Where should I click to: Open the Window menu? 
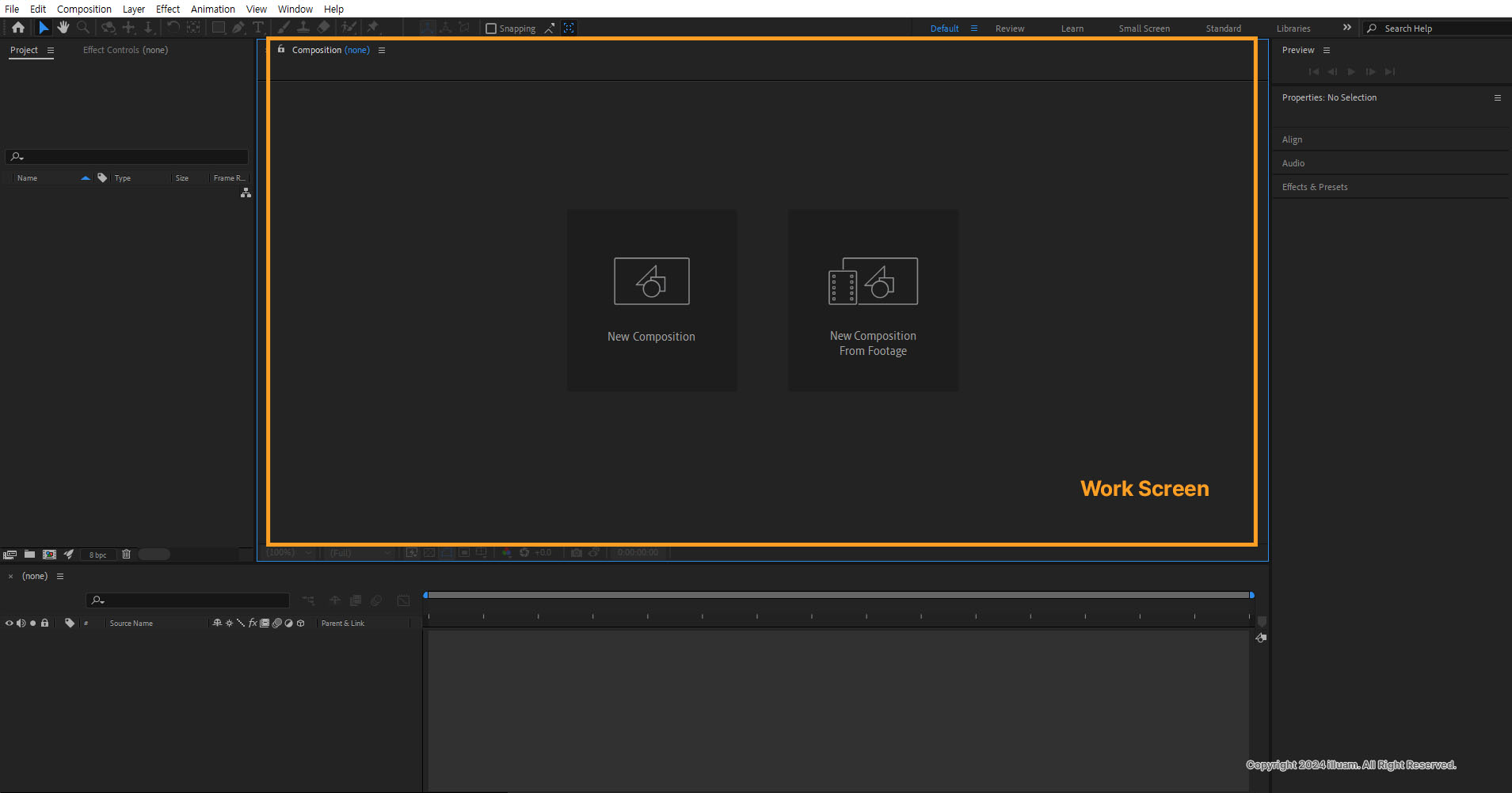[295, 9]
